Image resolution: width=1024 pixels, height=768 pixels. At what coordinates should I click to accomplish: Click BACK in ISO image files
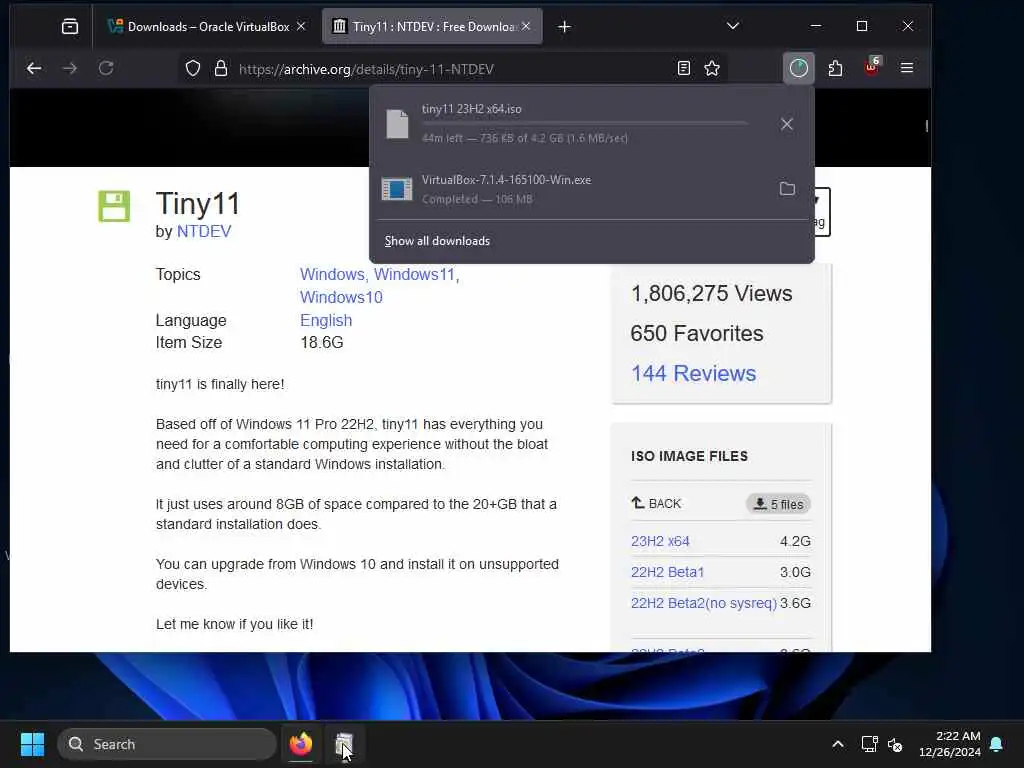pos(656,504)
